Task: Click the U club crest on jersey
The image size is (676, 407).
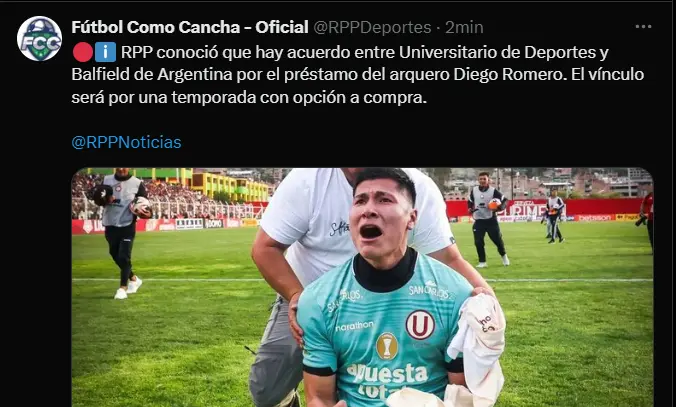Action: coord(420,325)
